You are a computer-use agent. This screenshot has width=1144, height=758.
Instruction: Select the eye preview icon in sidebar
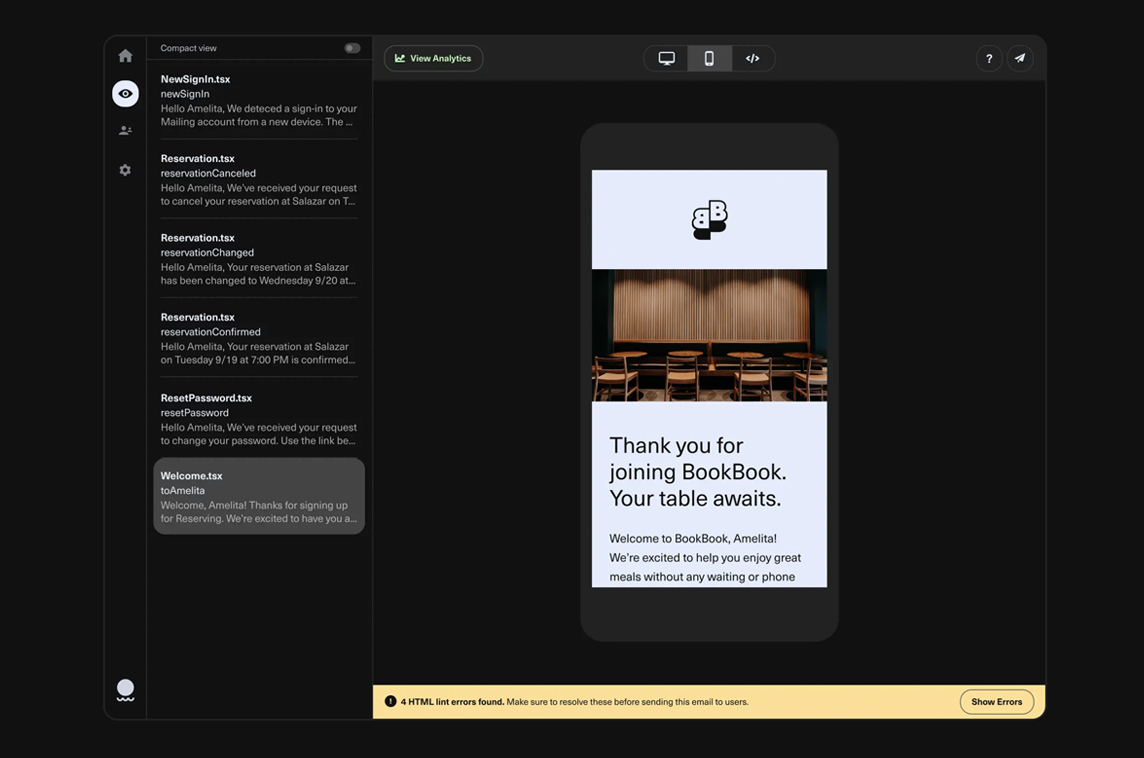(125, 93)
